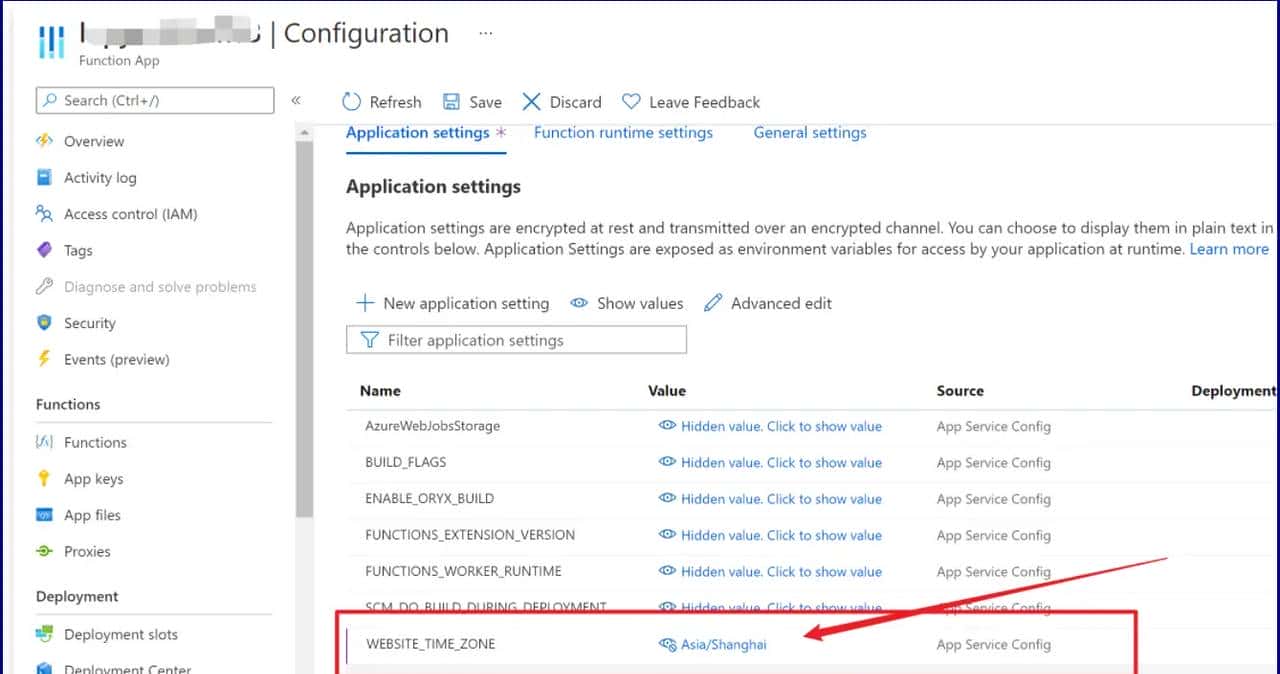Collapse the sidebar with the chevron
The height and width of the screenshot is (674, 1280).
296,100
